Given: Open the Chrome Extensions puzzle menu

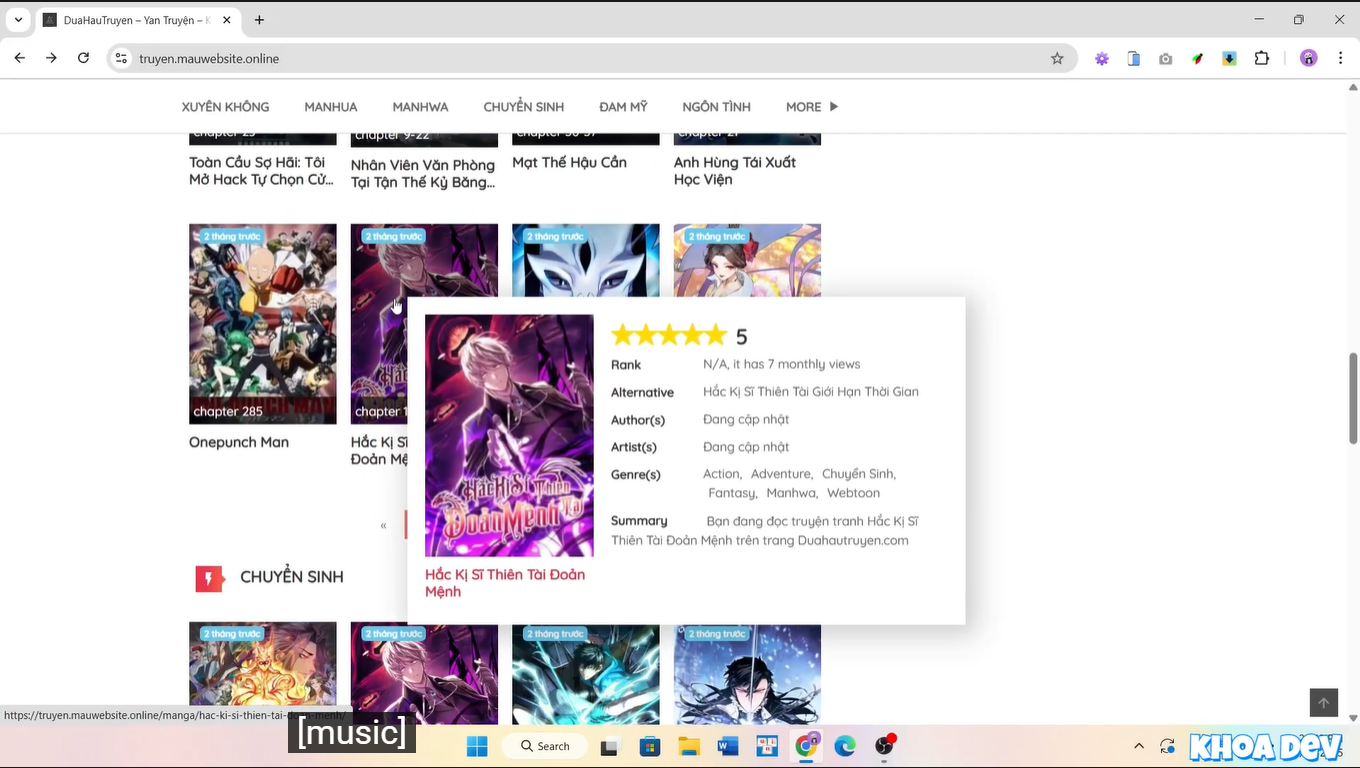Looking at the screenshot, I should pos(1262,58).
